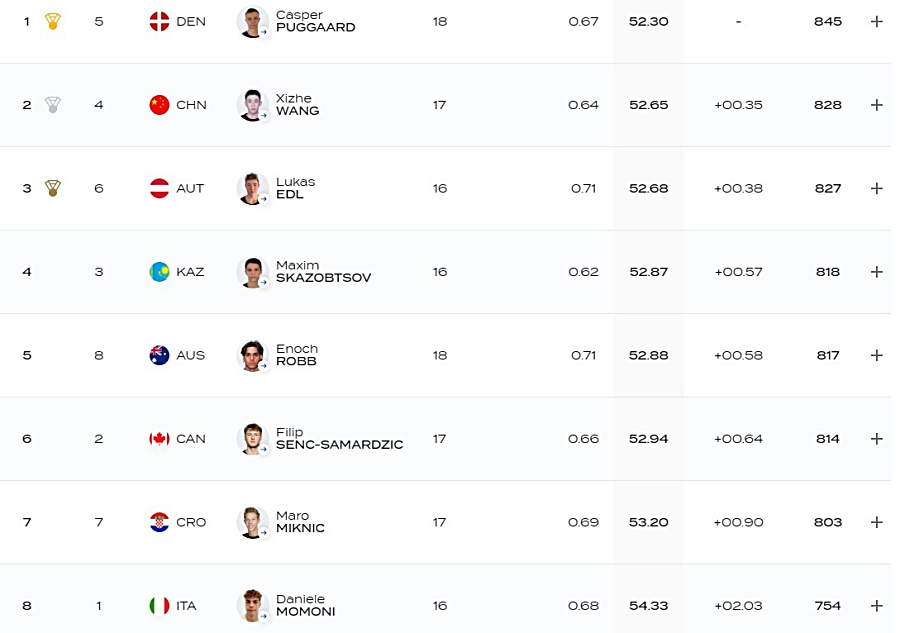The width and height of the screenshot is (900, 633).
Task: Open Filip Senc-Samardzic's name link
Action: (339, 438)
